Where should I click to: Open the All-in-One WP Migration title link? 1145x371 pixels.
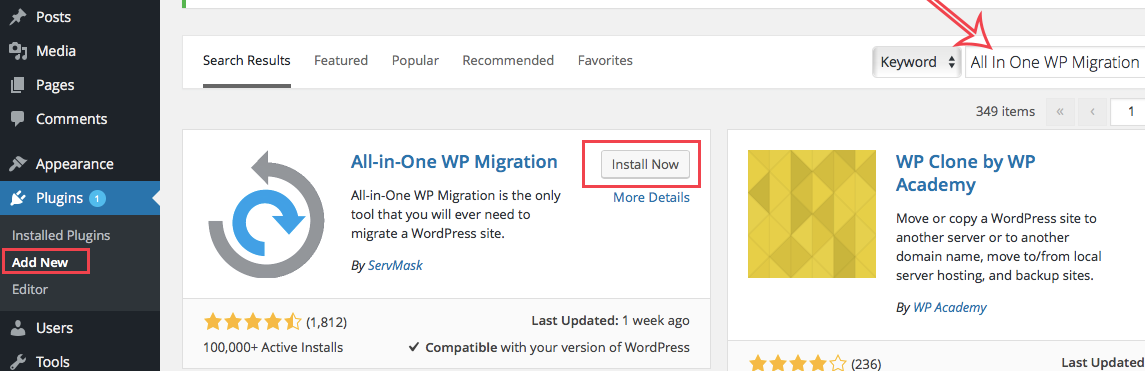pyautogui.click(x=454, y=161)
